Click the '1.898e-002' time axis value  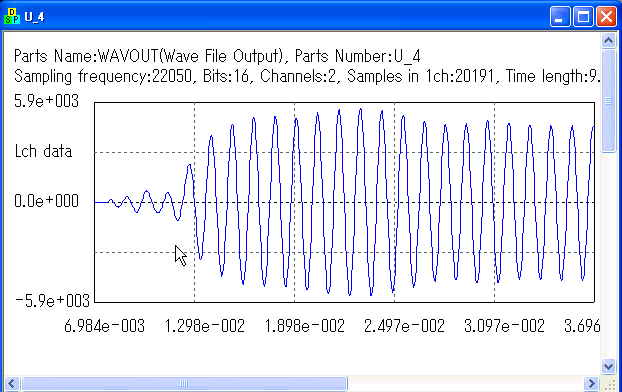point(304,326)
